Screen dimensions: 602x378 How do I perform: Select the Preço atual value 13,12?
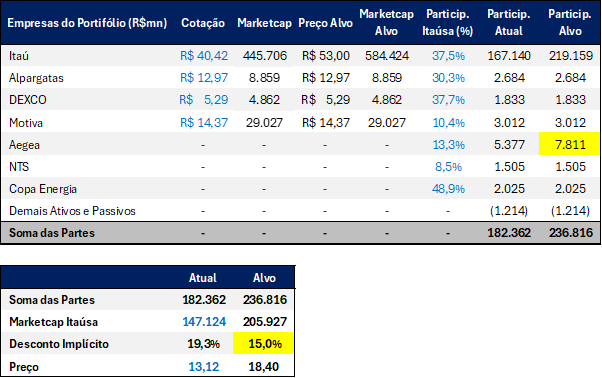click(x=204, y=366)
